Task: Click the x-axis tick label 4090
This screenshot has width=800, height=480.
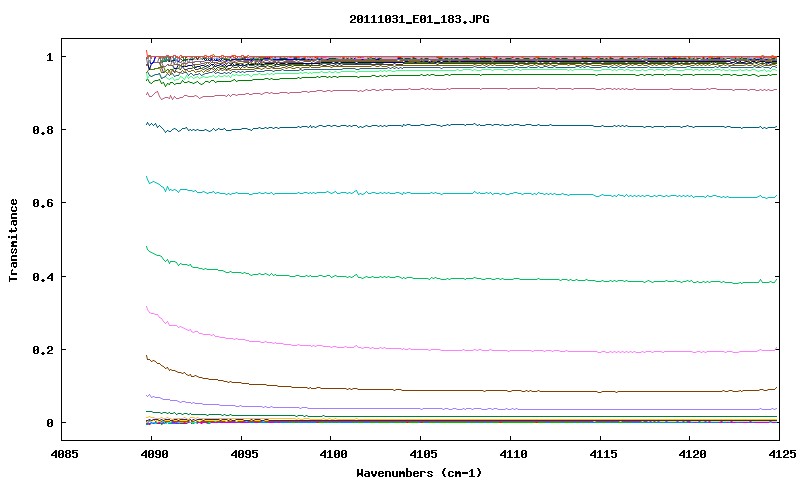Action: click(154, 453)
